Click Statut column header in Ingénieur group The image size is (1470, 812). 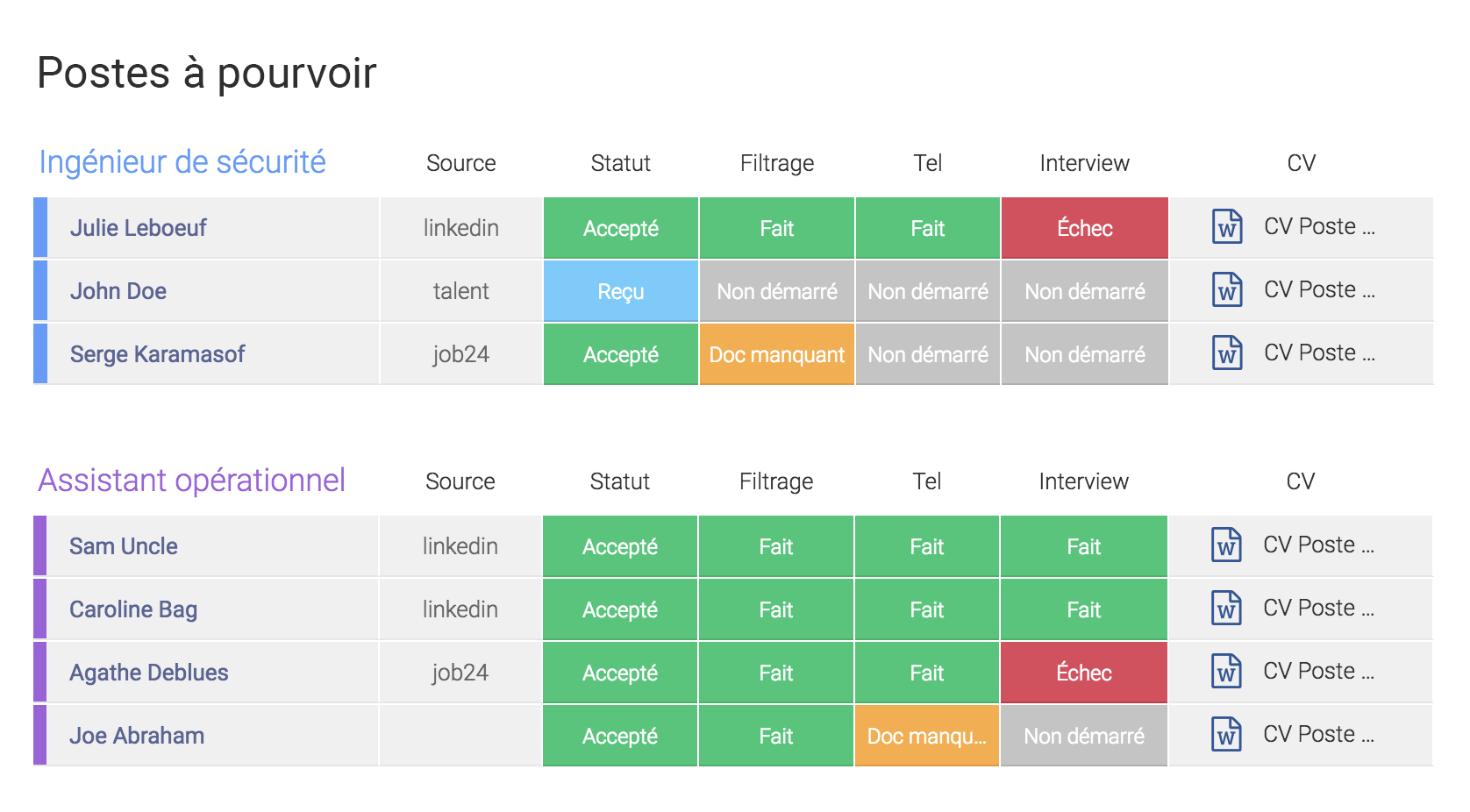pyautogui.click(x=621, y=163)
